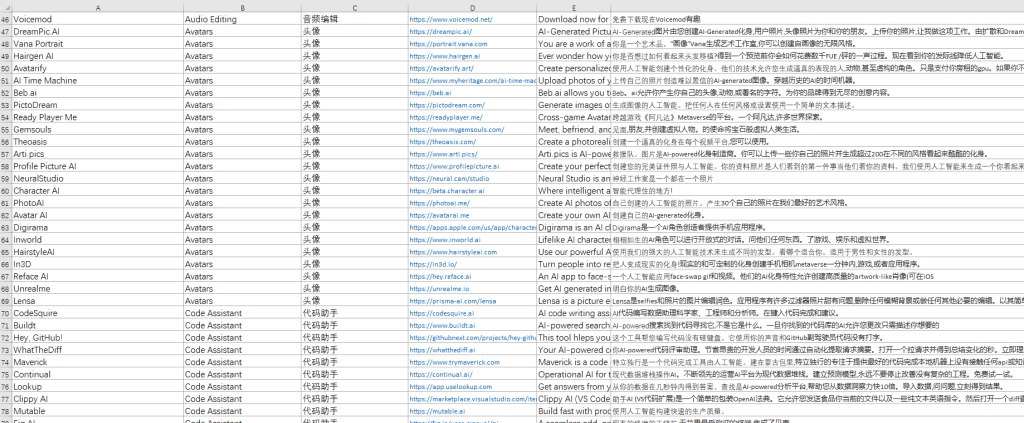Select the "AI Time Machine" cell
Viewport: 1024px width, 423px height.
click(x=97, y=80)
